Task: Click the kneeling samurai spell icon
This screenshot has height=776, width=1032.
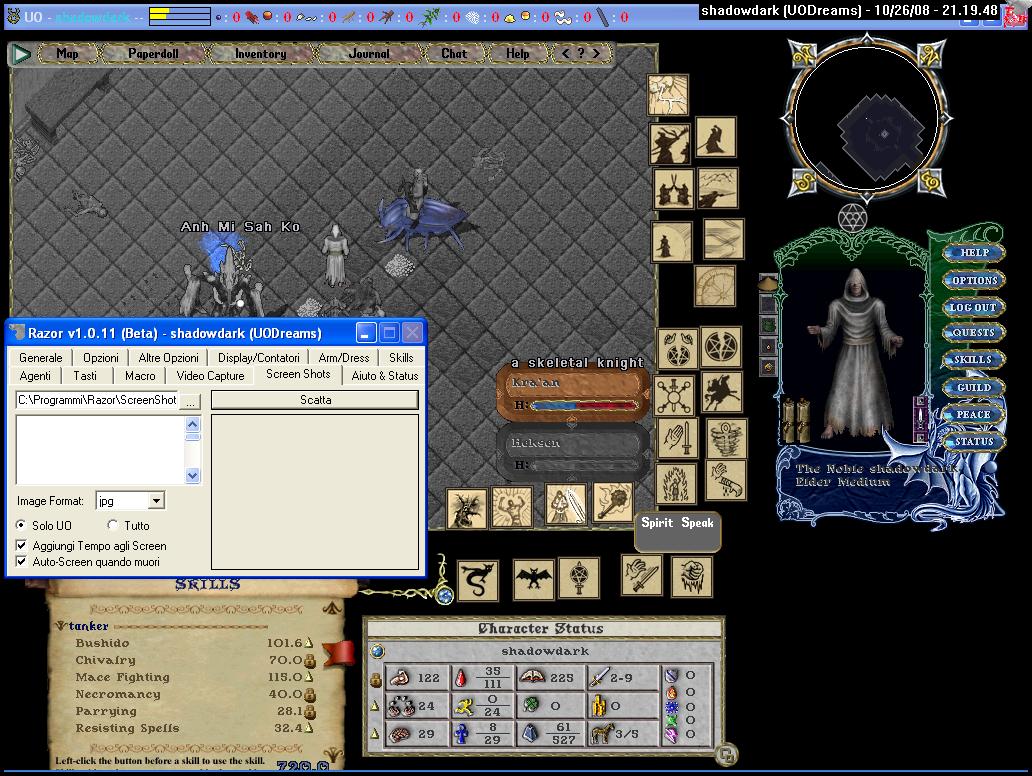Action: [715, 137]
